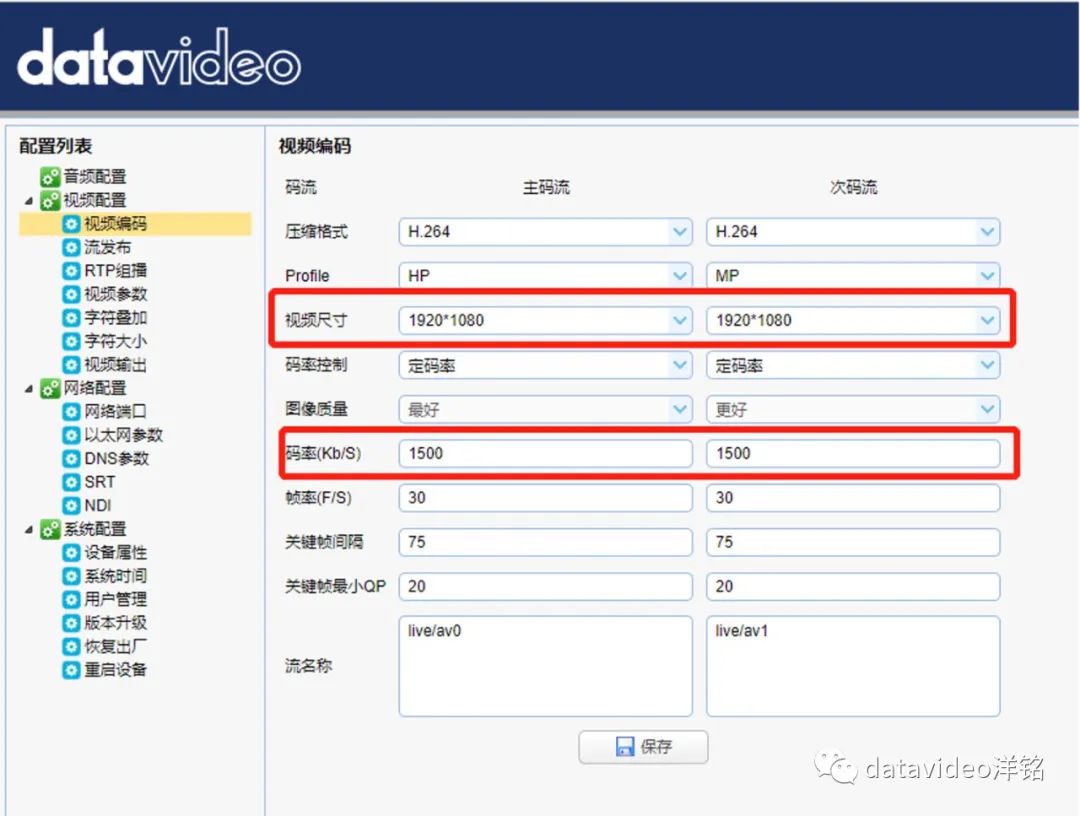
Task: Click the gear icon beside 流发布
Action: click(71, 247)
